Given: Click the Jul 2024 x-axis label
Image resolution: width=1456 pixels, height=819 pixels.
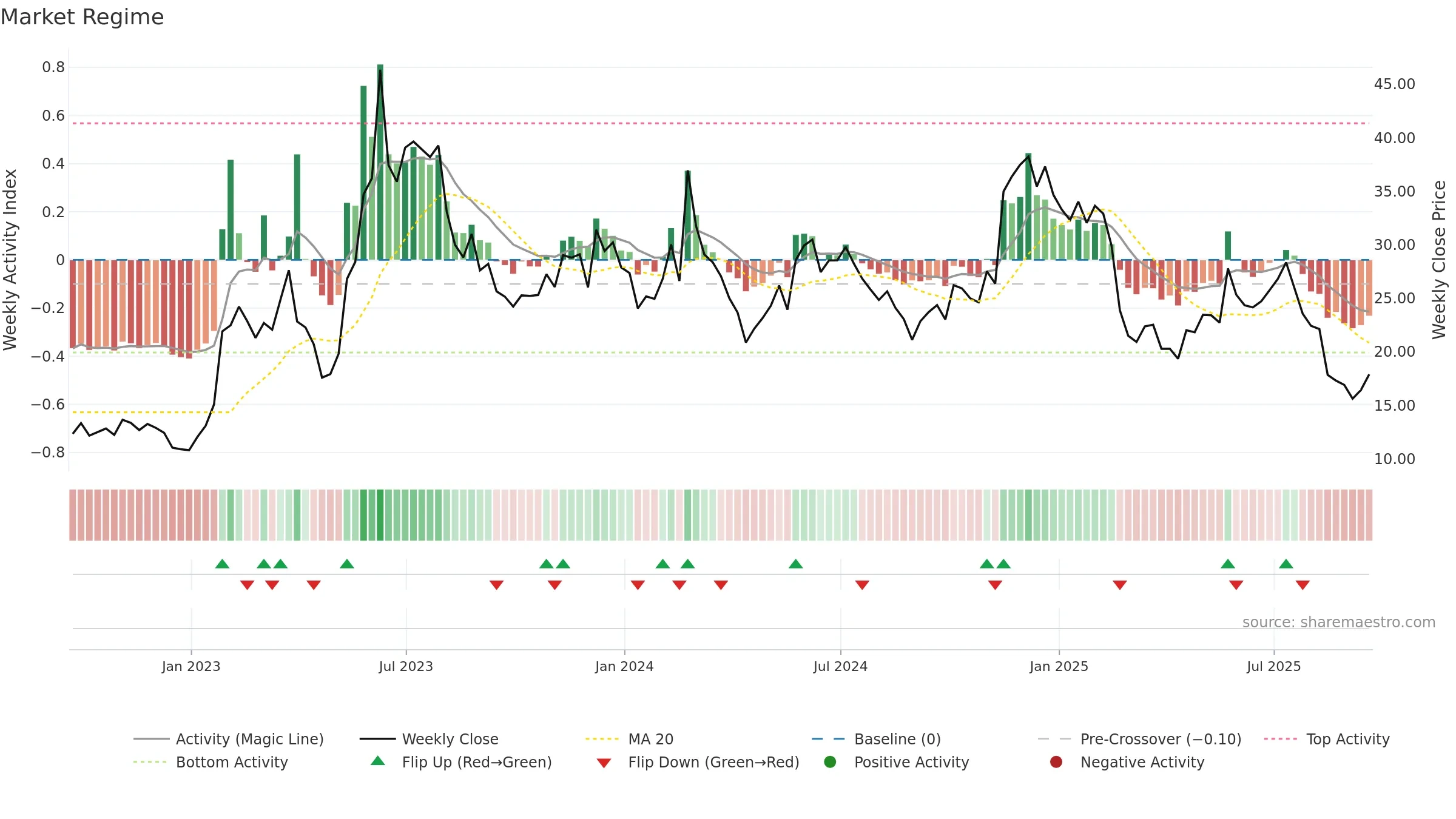Looking at the screenshot, I should (840, 666).
